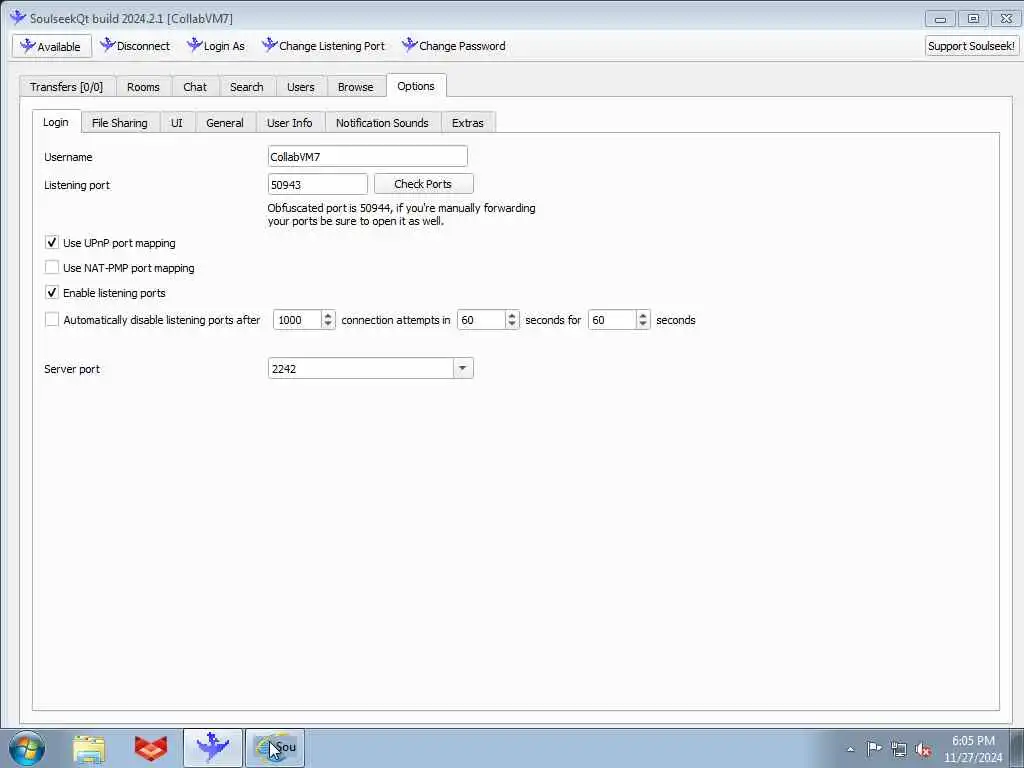The height and width of the screenshot is (768, 1024).
Task: Click the Listening port input field
Action: (x=317, y=184)
